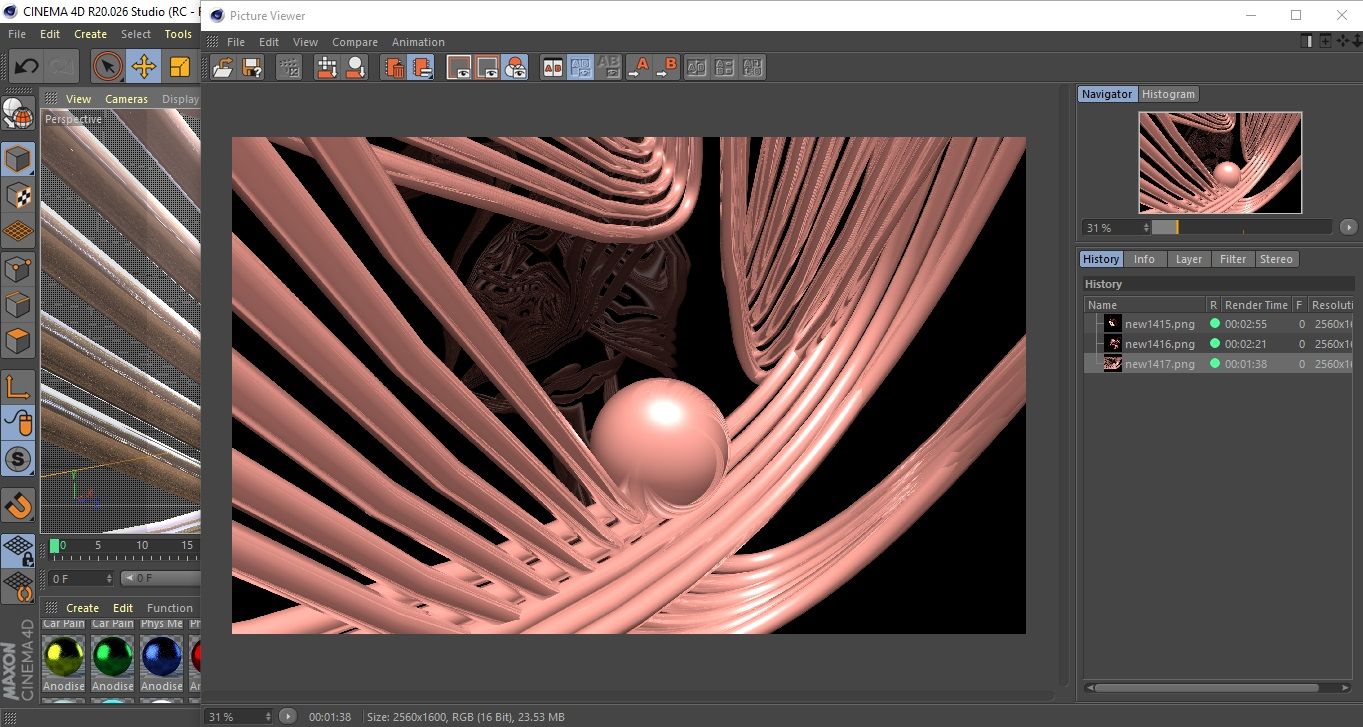This screenshot has height=727, width=1363.
Task: Toggle the Enable Snap magnet icon
Action: coord(18,505)
